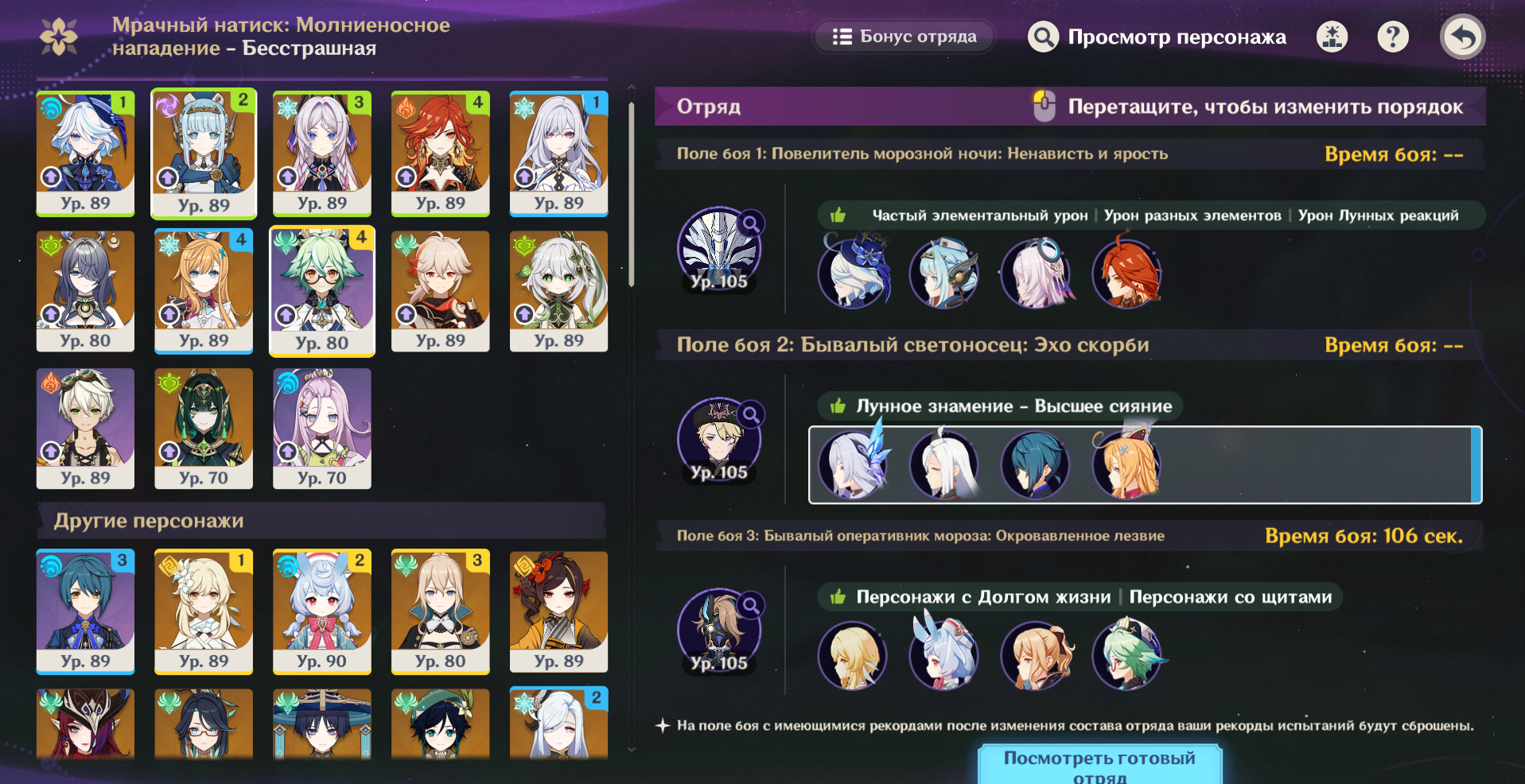Select highlighted Battlefield 2 team row
The height and width of the screenshot is (784, 1525).
(1145, 465)
